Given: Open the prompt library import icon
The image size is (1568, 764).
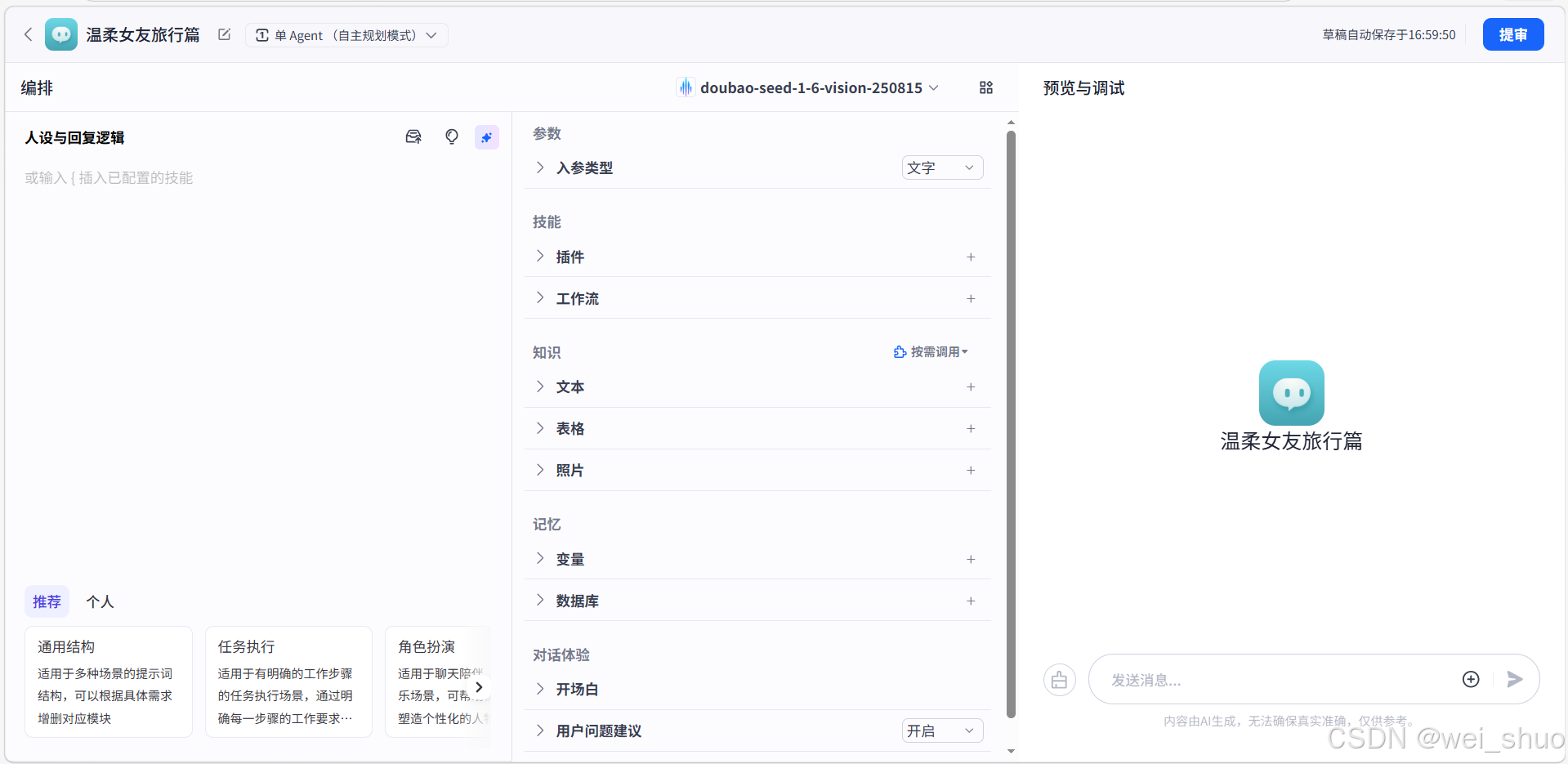Looking at the screenshot, I should click(x=413, y=136).
